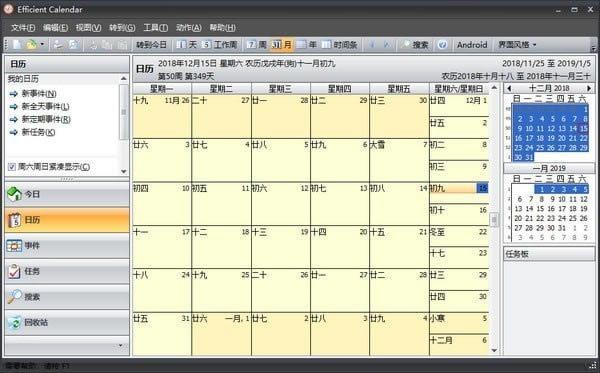Click the month grid vertical scrollbar thumb
The width and height of the screenshot is (600, 373).
[x=494, y=220]
